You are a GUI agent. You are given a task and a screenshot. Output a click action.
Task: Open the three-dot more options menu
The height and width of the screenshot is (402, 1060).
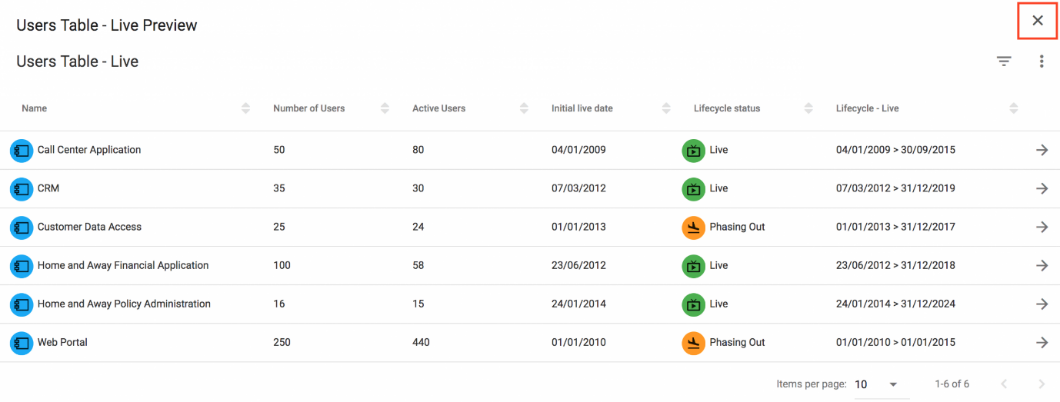point(1041,62)
